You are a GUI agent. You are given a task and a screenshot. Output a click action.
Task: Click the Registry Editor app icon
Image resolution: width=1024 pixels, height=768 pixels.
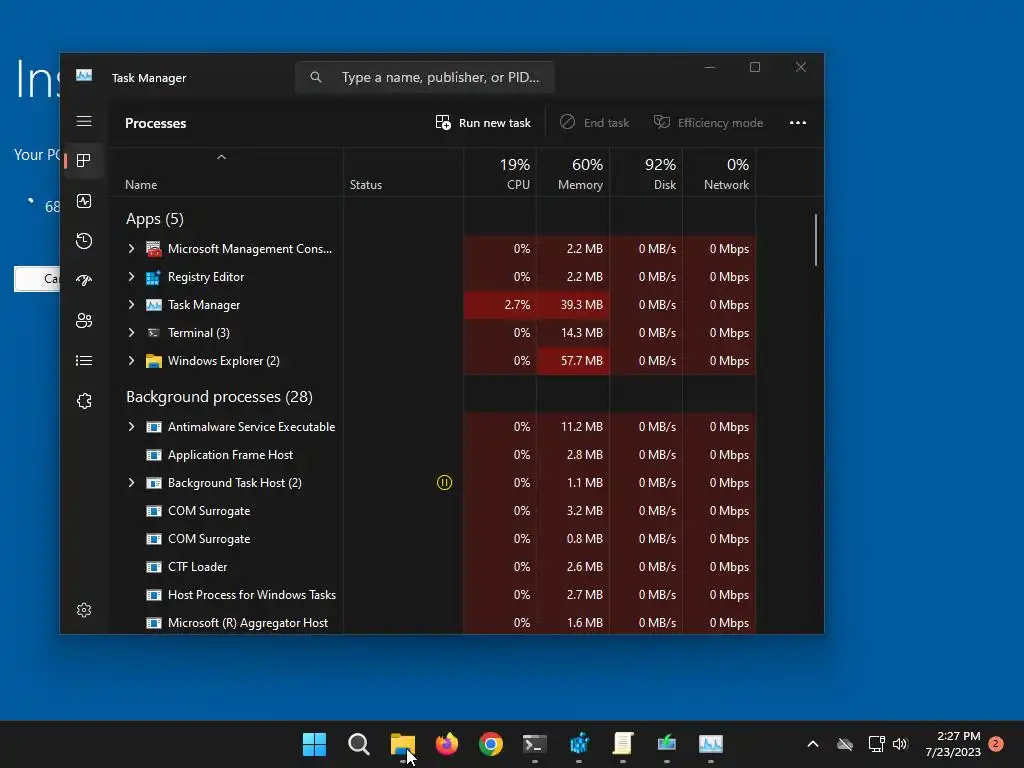(153, 277)
